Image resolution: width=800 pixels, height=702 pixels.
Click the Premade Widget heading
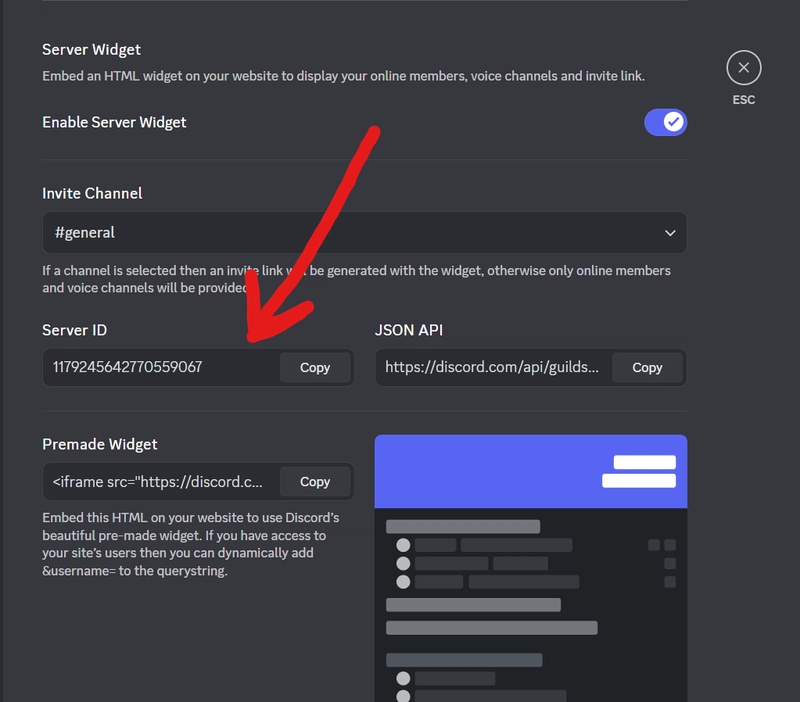(x=100, y=444)
